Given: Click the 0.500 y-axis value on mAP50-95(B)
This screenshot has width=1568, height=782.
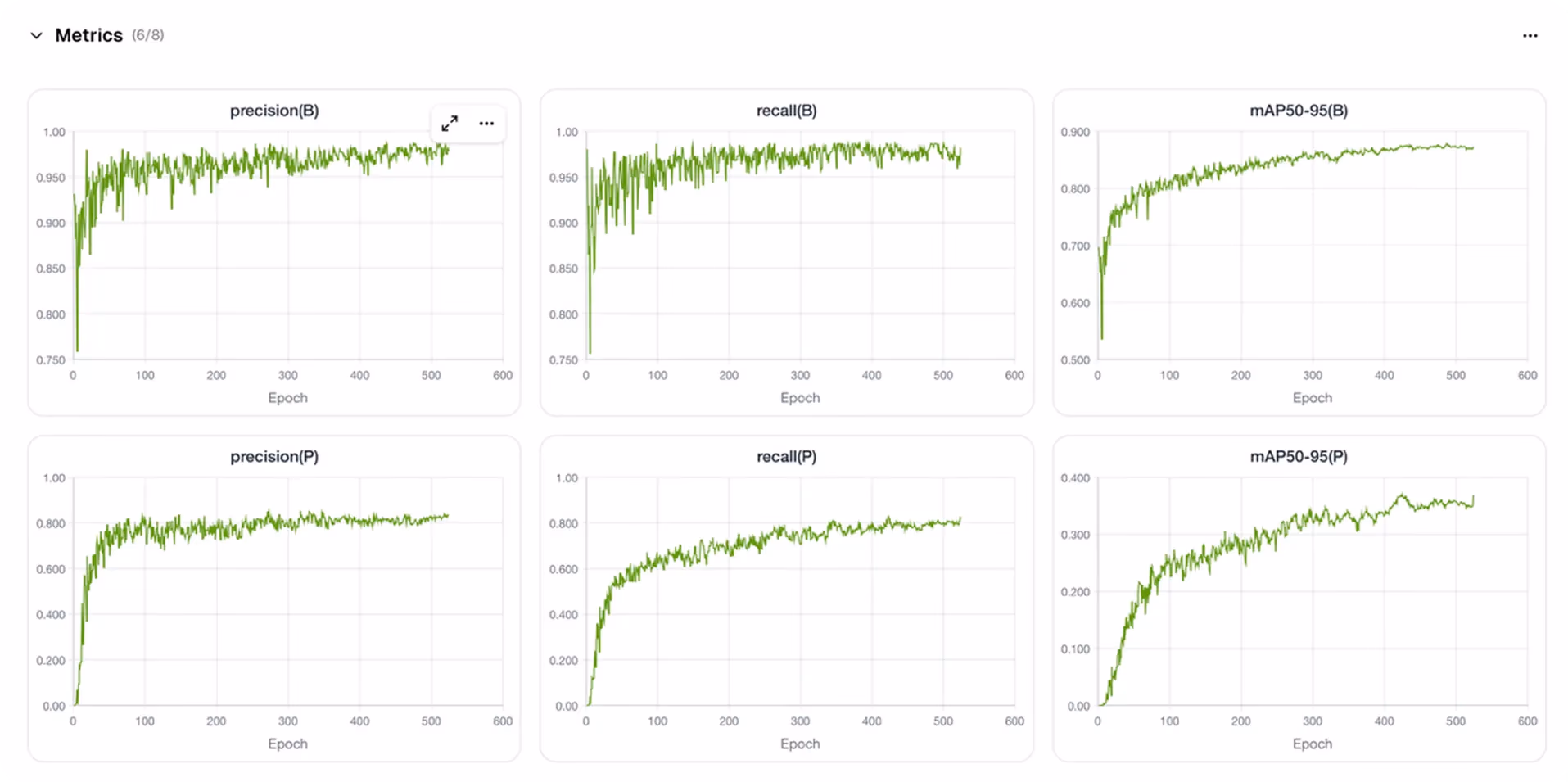Looking at the screenshot, I should pyautogui.click(x=1075, y=360).
